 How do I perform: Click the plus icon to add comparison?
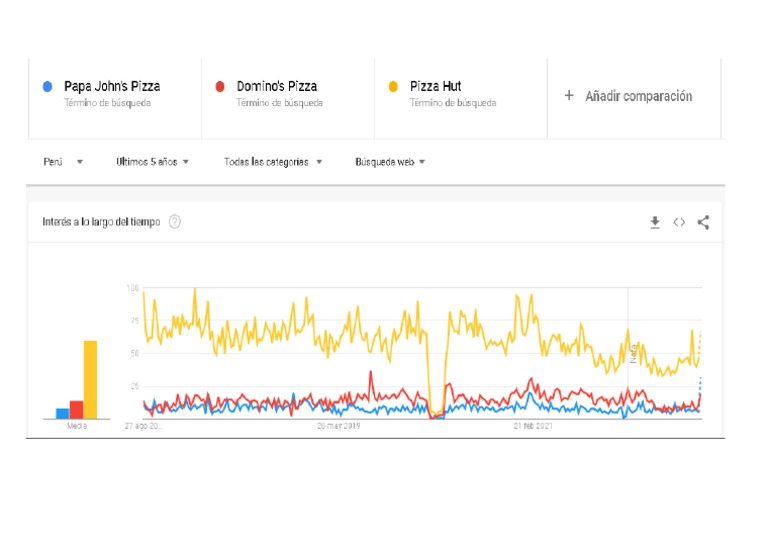569,96
